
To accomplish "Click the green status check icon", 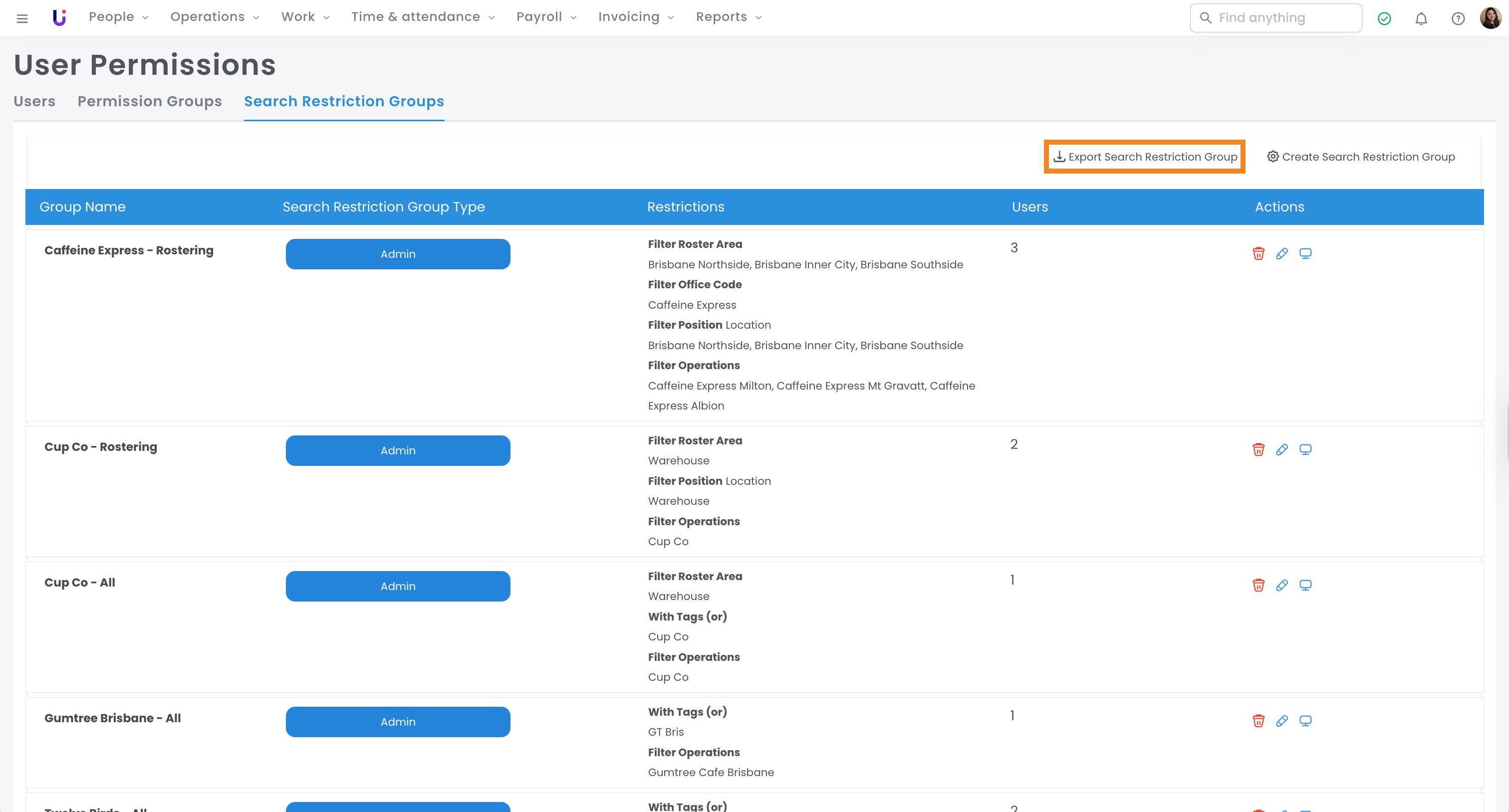I will [1384, 18].
